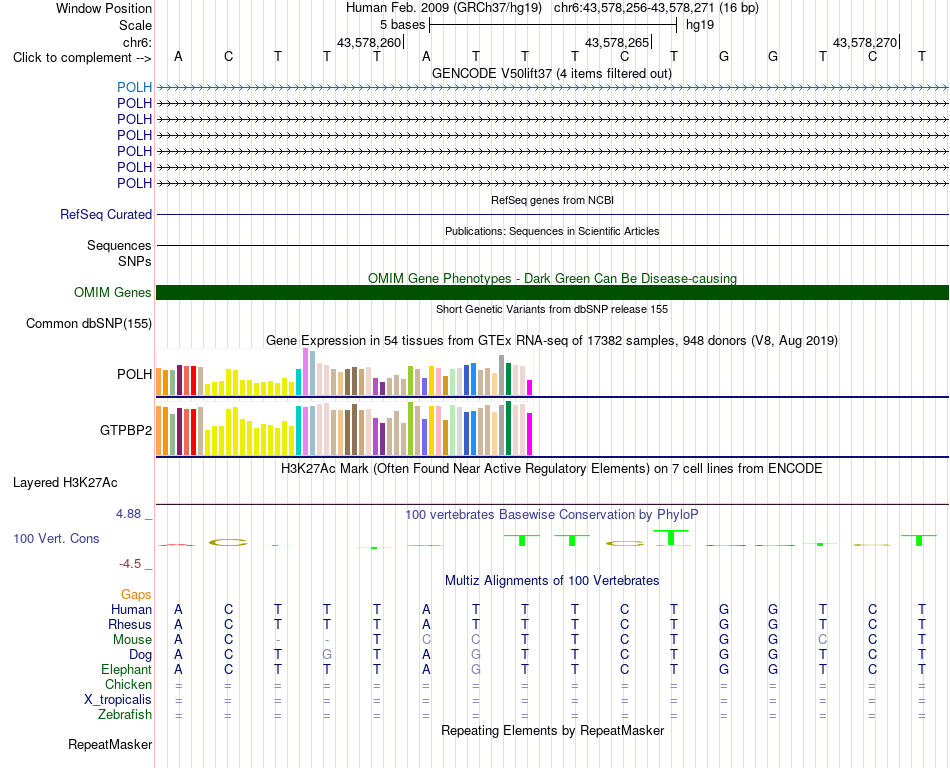Open Repeating Elements by RepeatMasker title
The image size is (950, 768).
click(x=552, y=730)
